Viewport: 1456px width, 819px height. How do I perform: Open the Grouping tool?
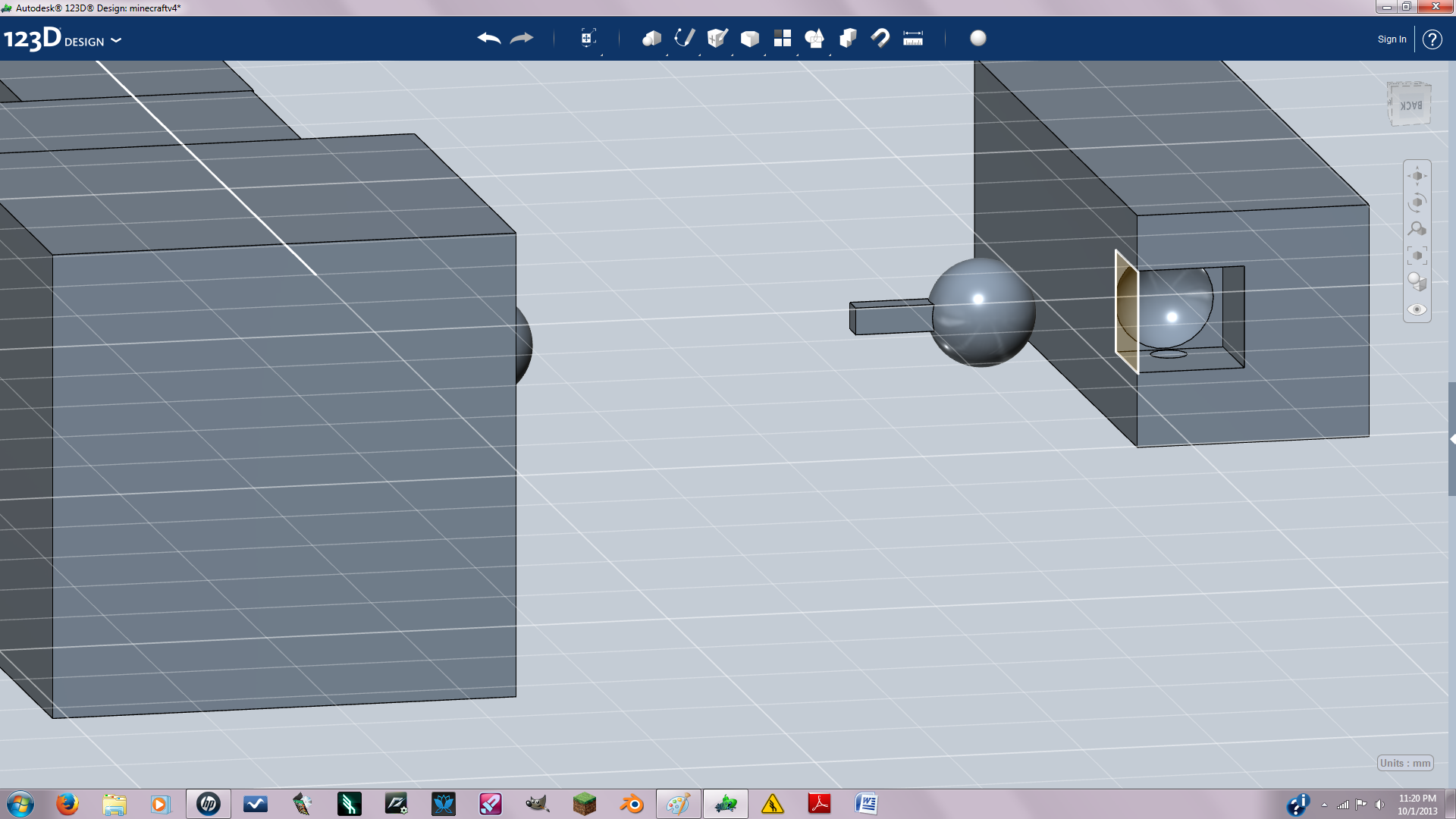click(814, 38)
